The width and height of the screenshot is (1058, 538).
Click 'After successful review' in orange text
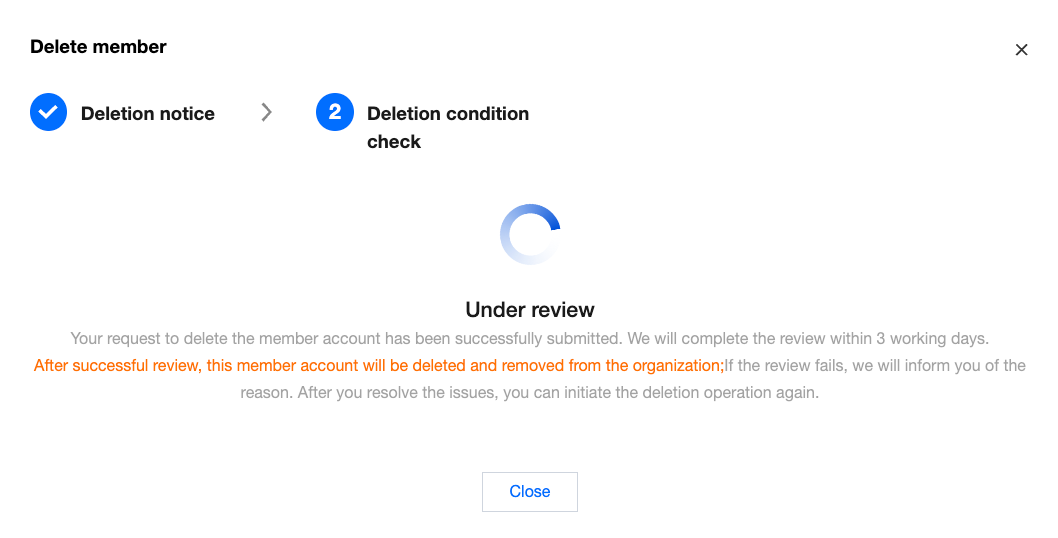(116, 366)
